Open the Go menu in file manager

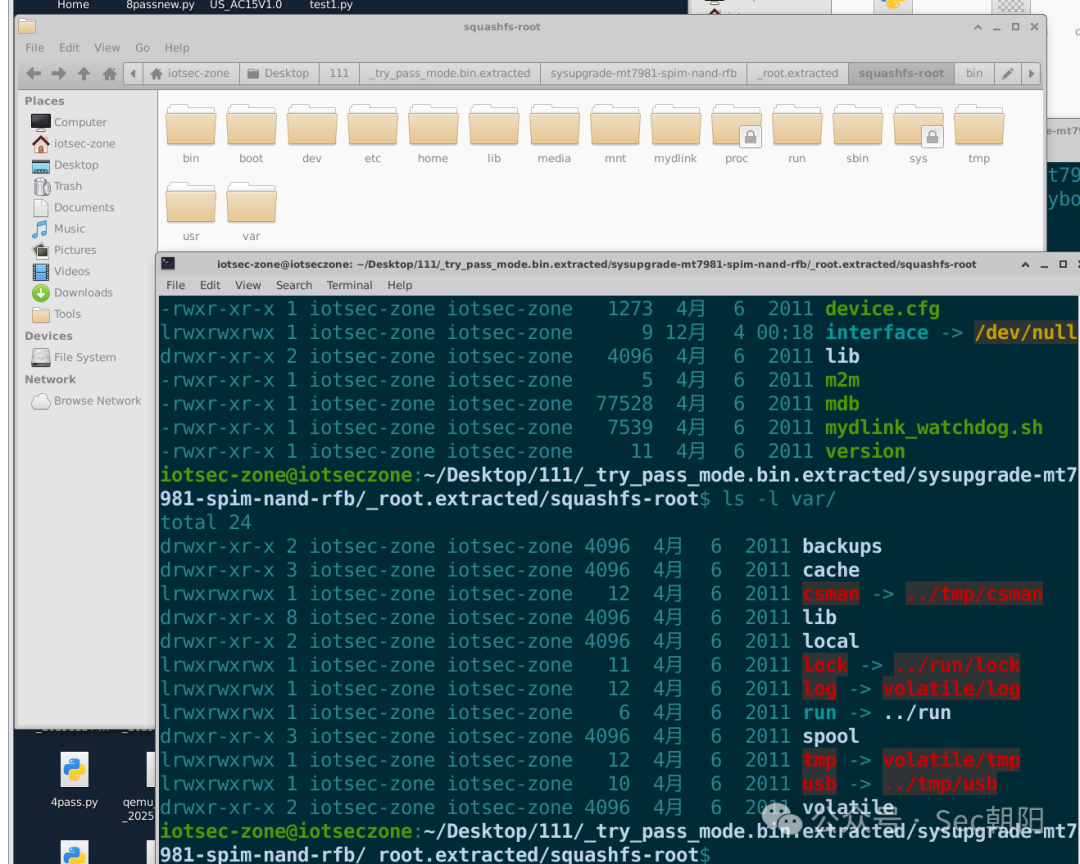tap(143, 48)
